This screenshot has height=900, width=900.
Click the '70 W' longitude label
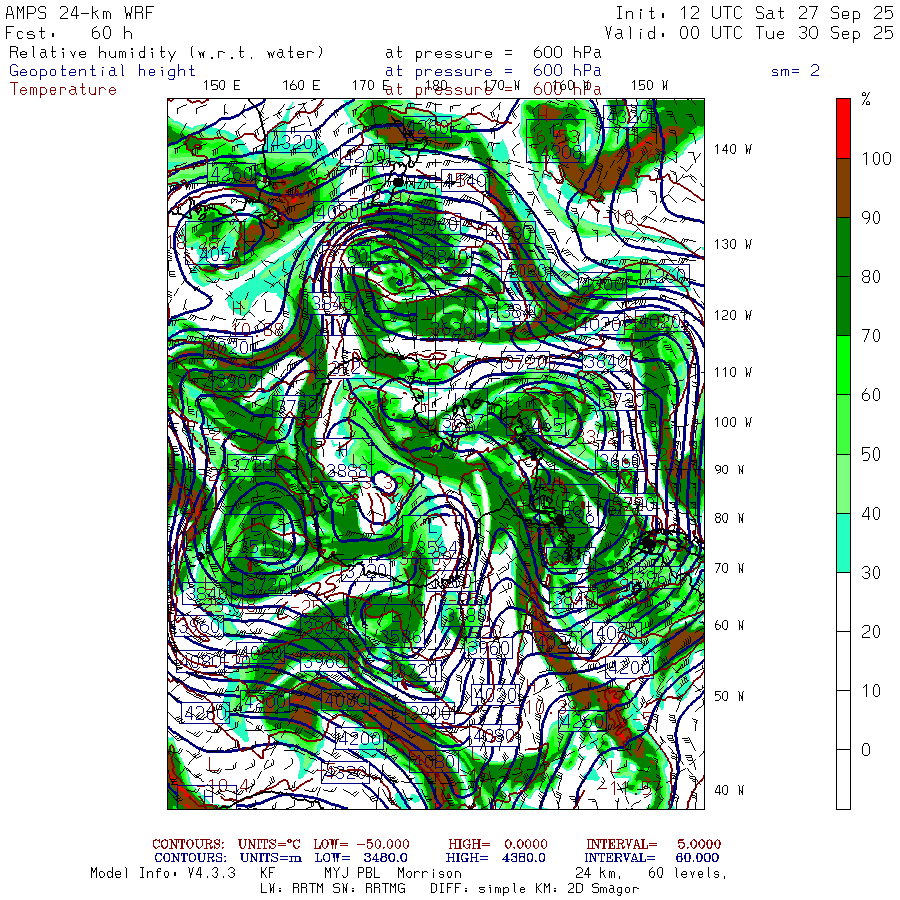pos(729,568)
